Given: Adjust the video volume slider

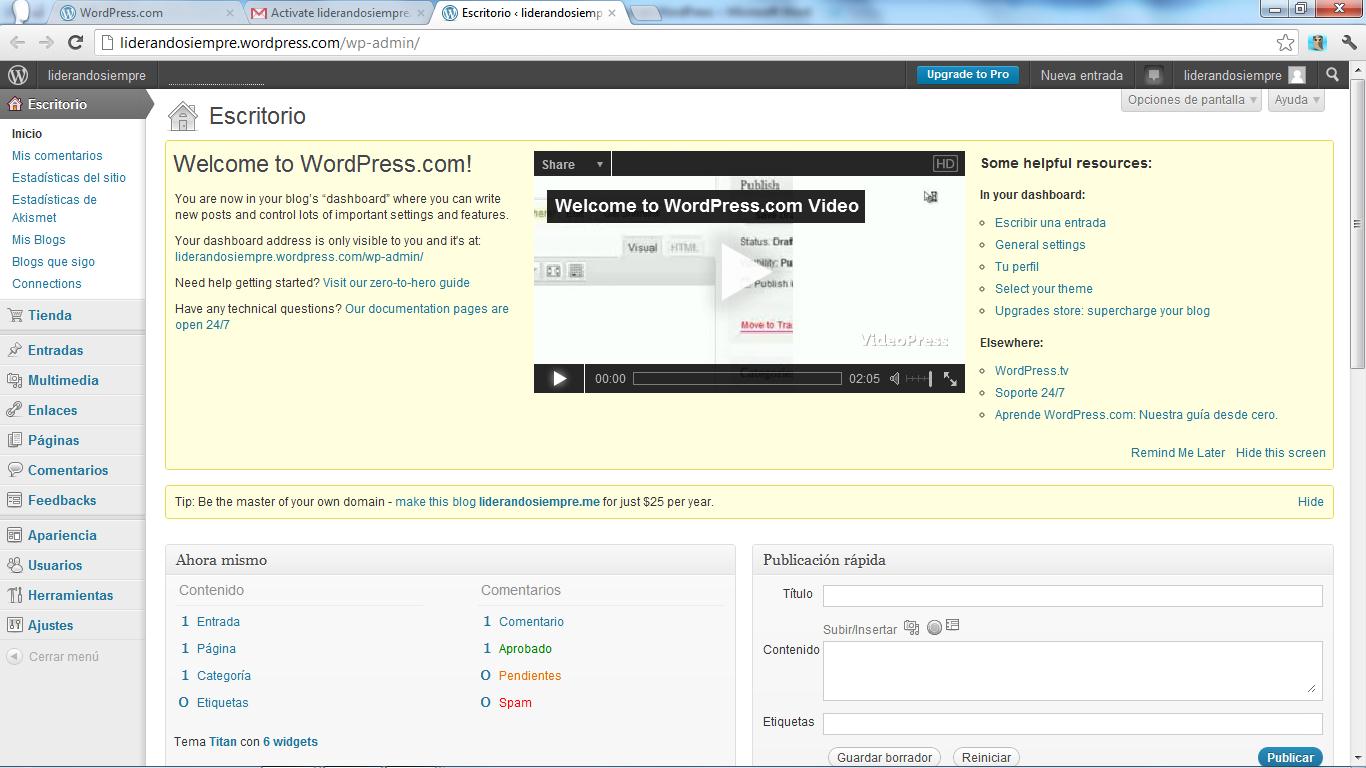Looking at the screenshot, I should click(x=919, y=378).
